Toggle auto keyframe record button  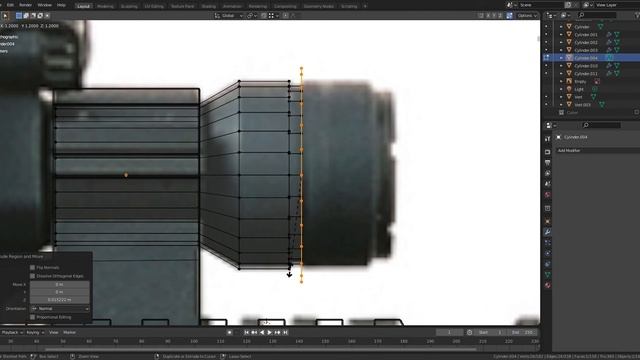229,333
